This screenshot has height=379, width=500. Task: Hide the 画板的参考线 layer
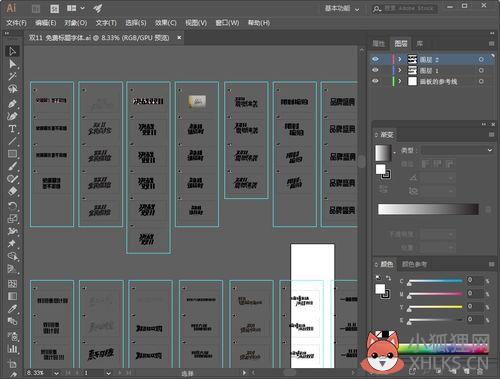(x=375, y=81)
